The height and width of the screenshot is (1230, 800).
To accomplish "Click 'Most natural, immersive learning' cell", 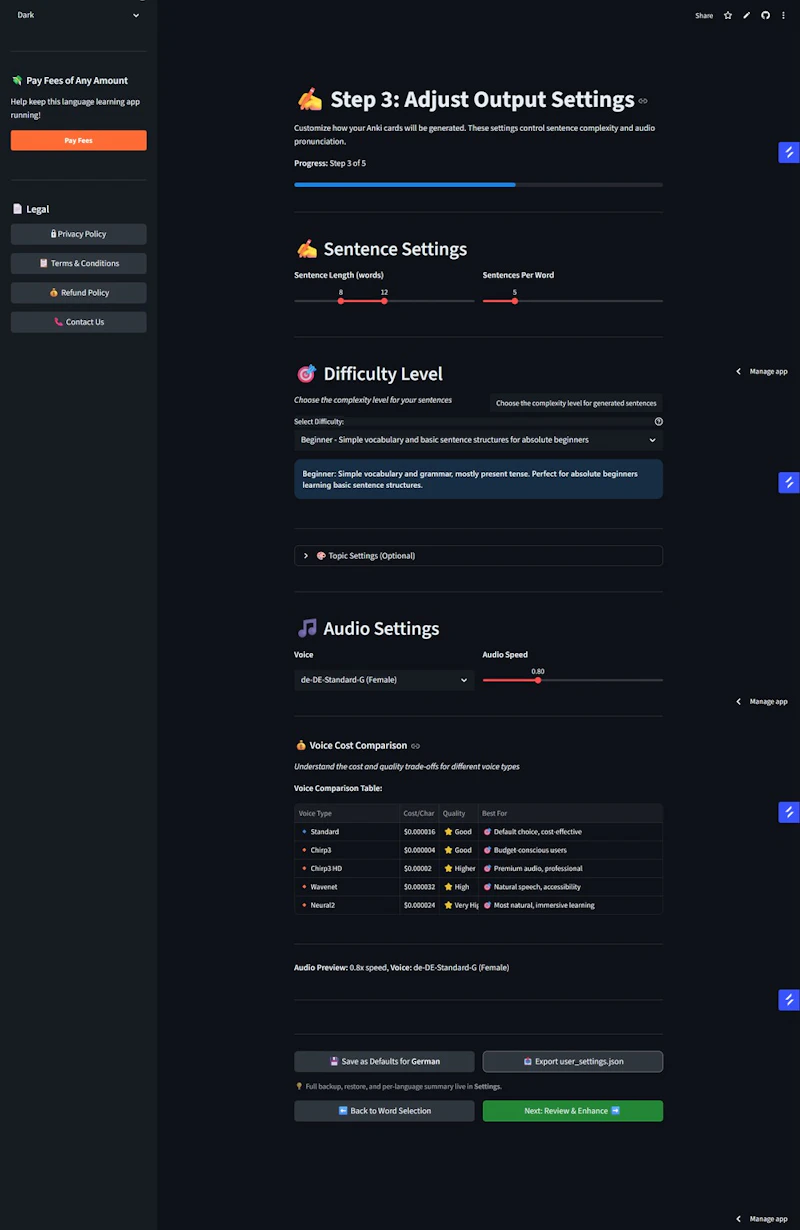I will point(569,905).
